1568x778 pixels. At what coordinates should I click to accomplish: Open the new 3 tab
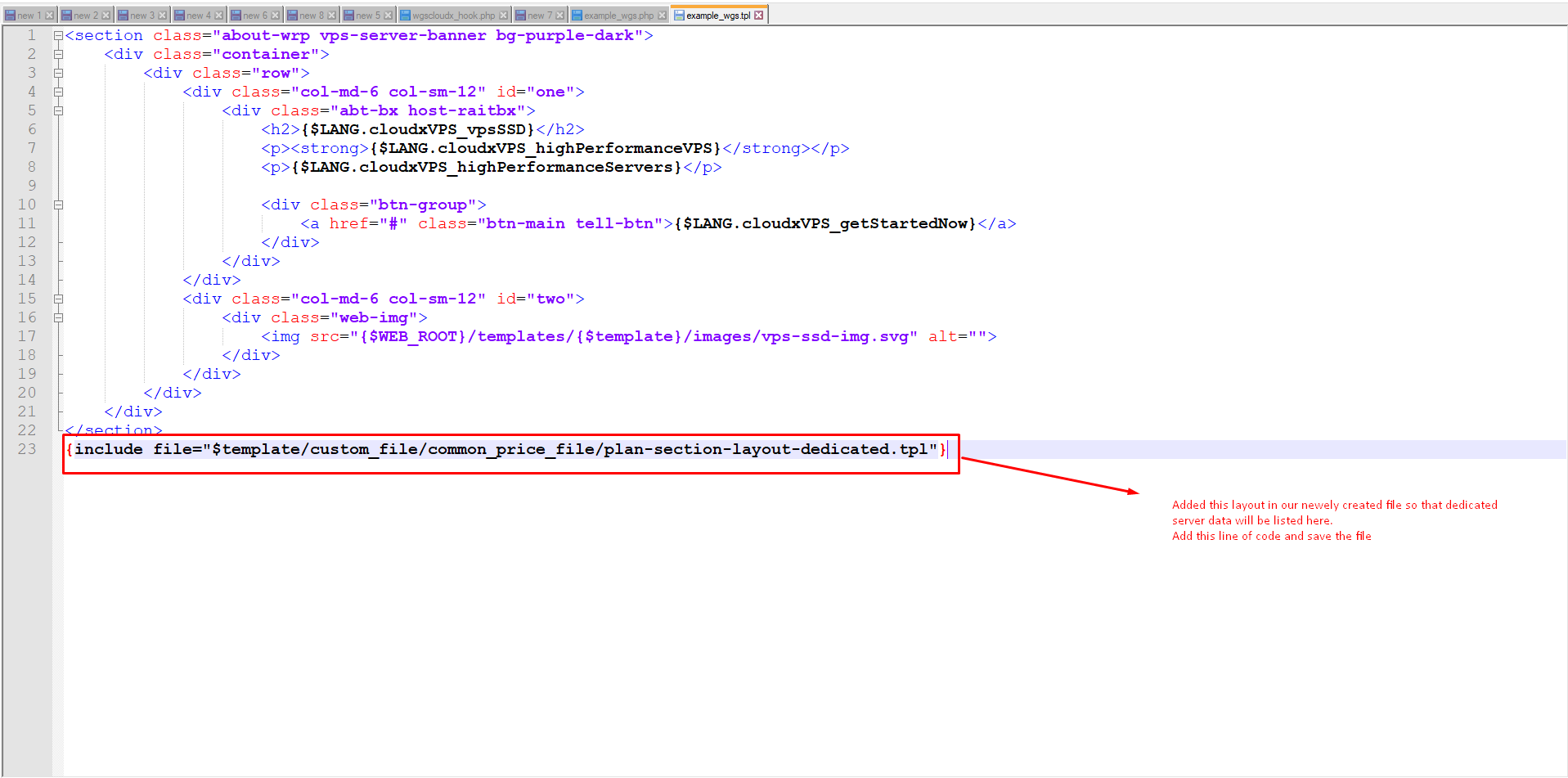(x=142, y=16)
